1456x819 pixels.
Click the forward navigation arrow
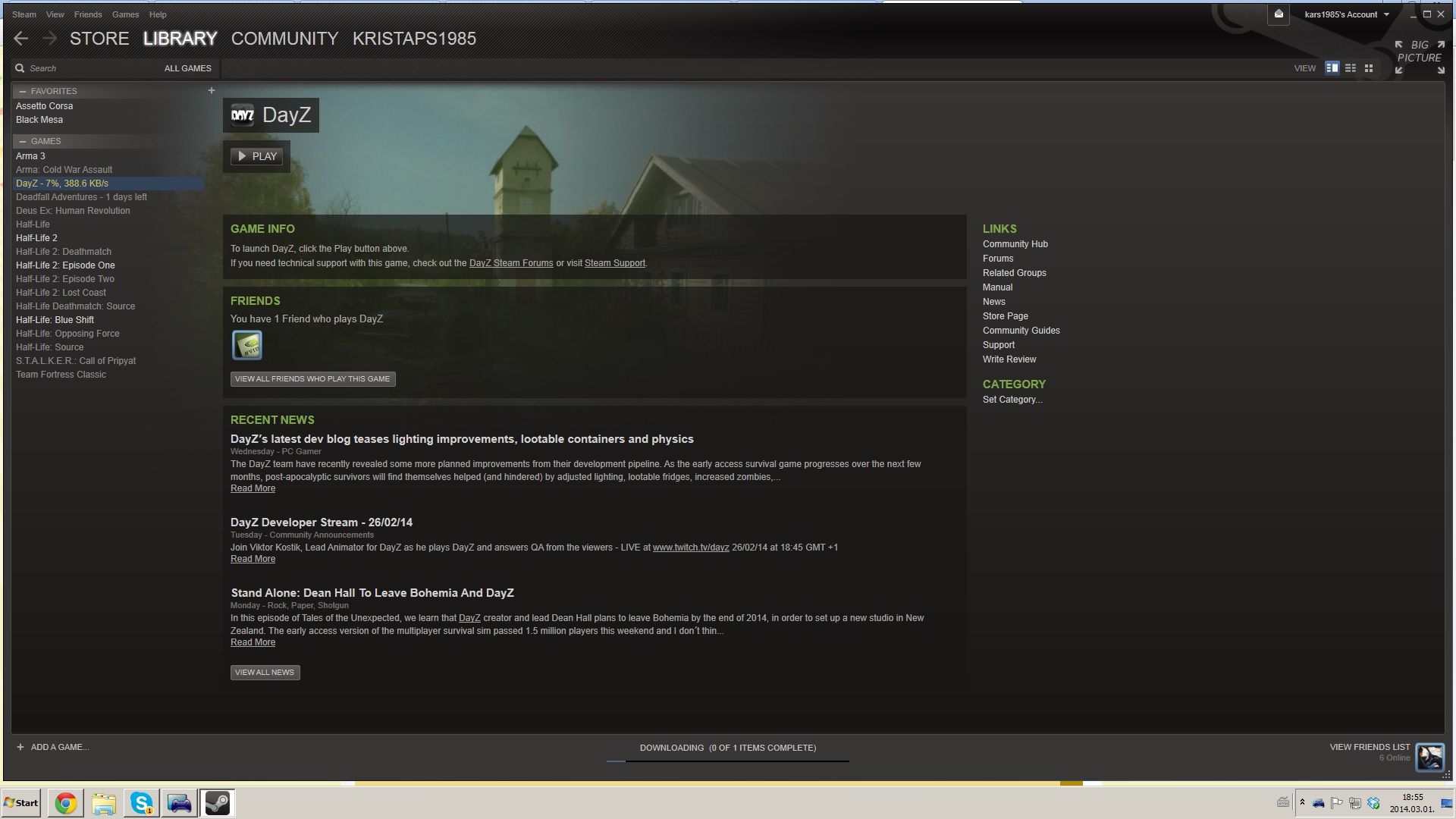tap(50, 39)
